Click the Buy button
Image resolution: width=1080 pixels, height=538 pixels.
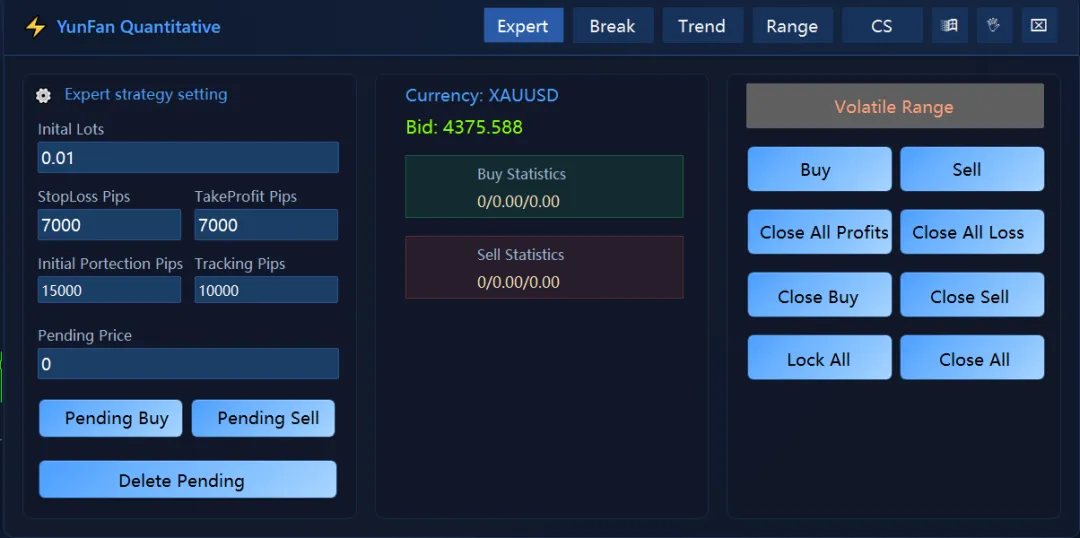click(x=820, y=169)
